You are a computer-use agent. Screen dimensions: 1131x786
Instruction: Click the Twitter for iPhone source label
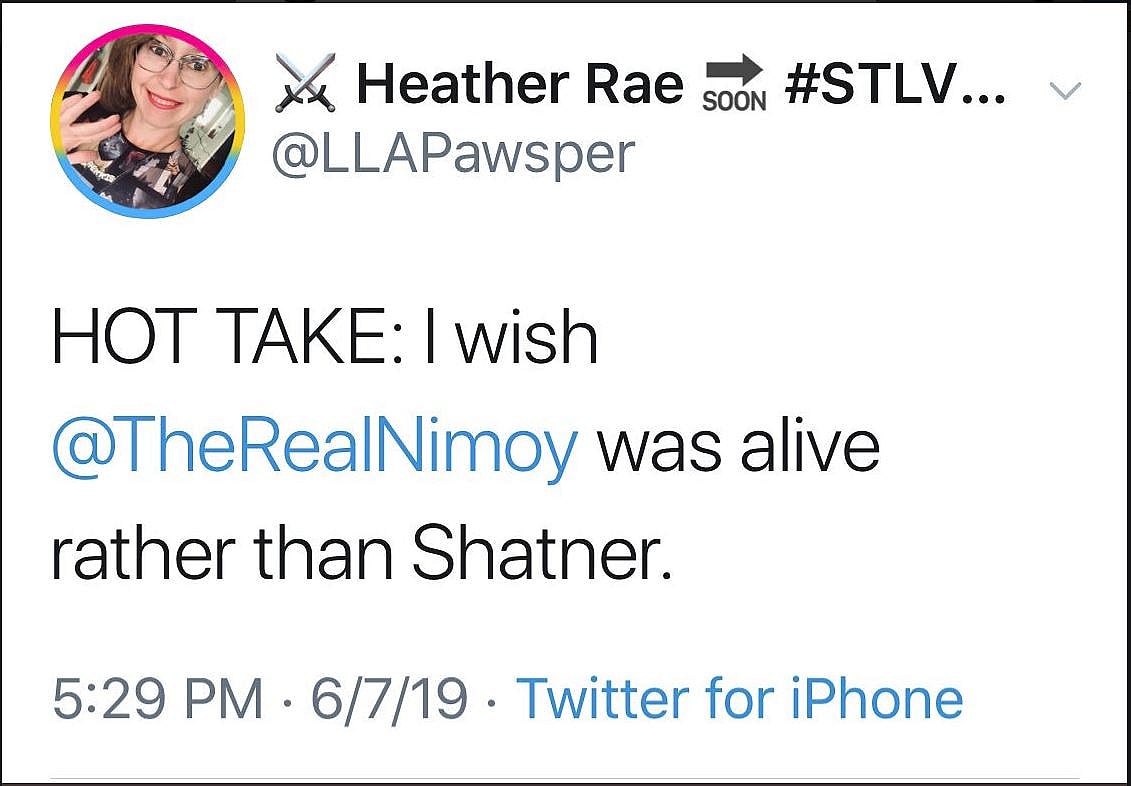pos(740,694)
